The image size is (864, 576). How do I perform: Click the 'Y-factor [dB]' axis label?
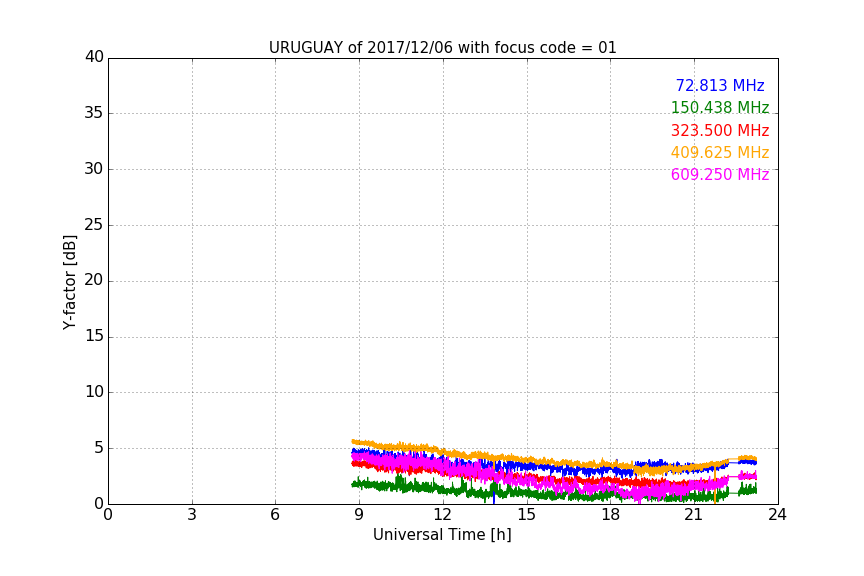click(x=69, y=282)
